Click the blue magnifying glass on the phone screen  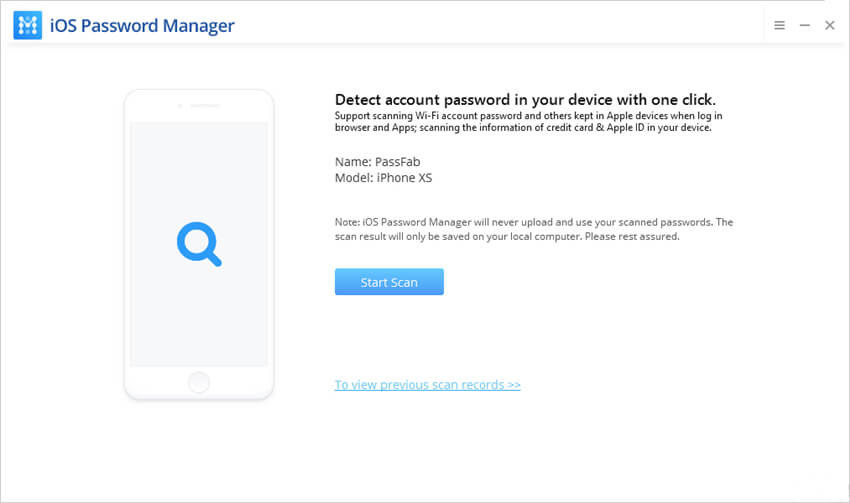pyautogui.click(x=199, y=244)
